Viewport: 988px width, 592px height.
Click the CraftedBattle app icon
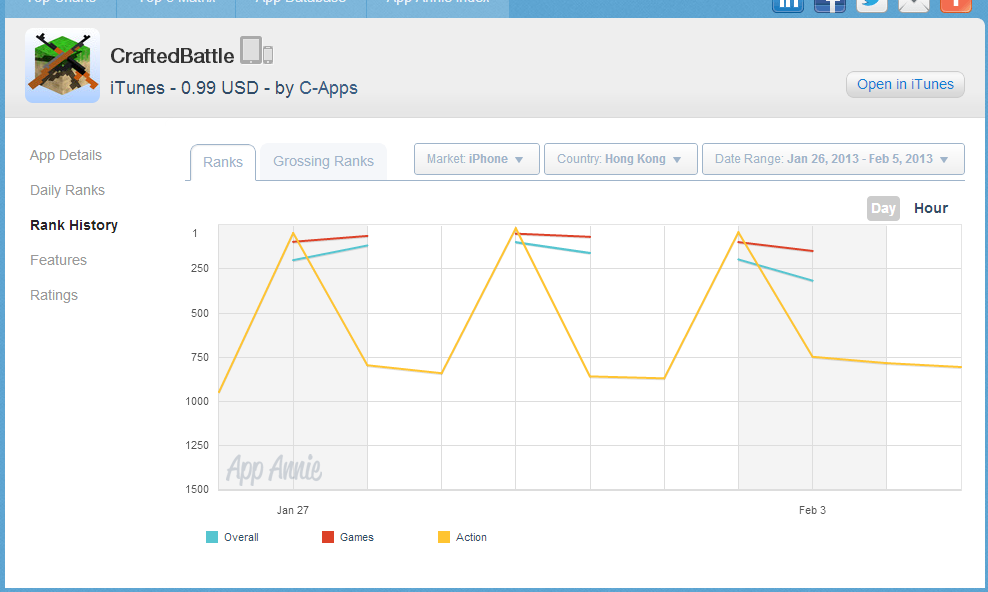click(62, 65)
